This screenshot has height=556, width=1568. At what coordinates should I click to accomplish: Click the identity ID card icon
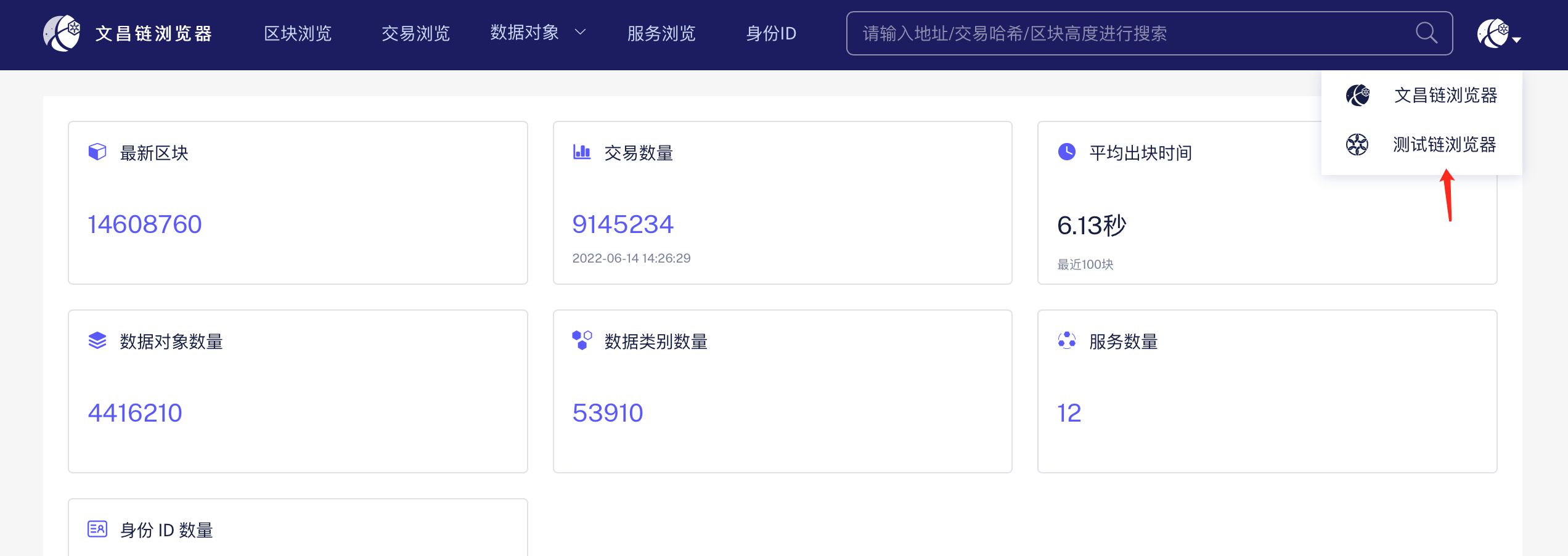pyautogui.click(x=97, y=529)
